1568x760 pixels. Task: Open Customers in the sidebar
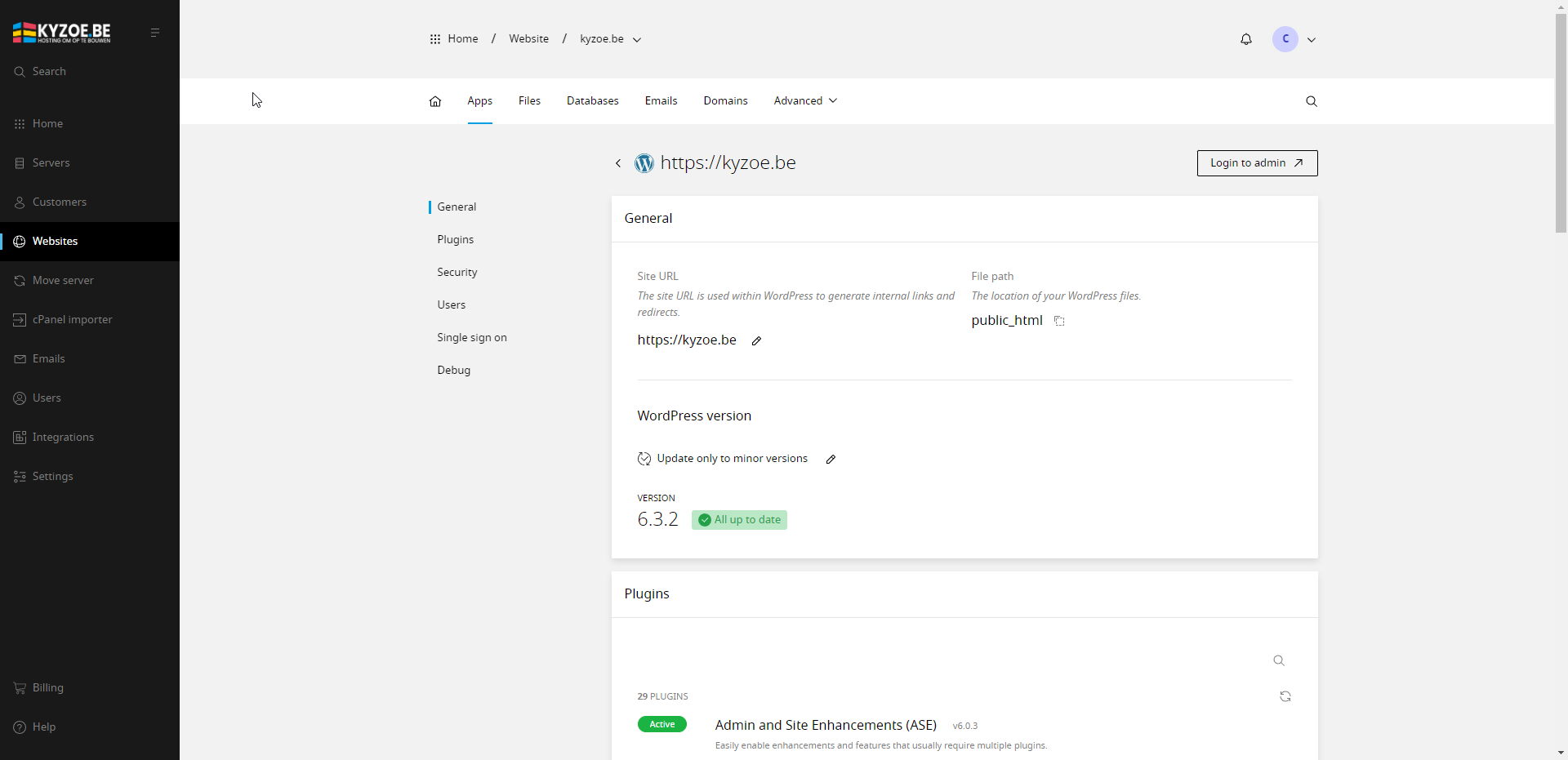pyautogui.click(x=90, y=202)
